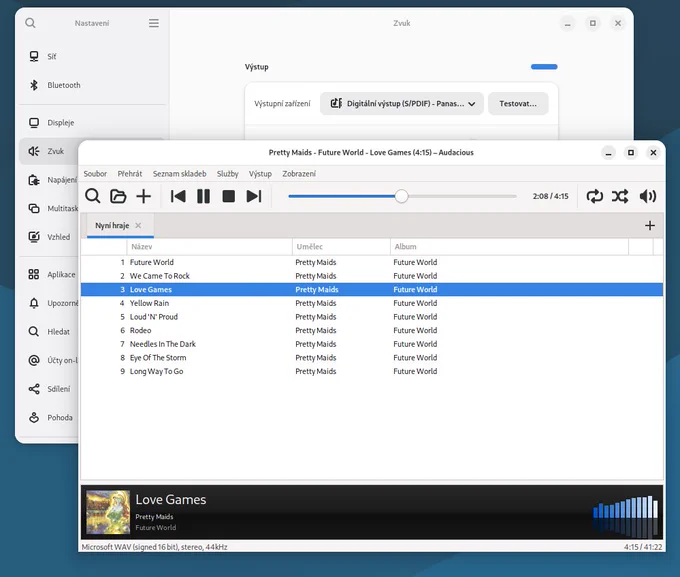Viewport: 680px width, 577px height.
Task: Click the Love Games title in info bar
Action: (x=171, y=499)
